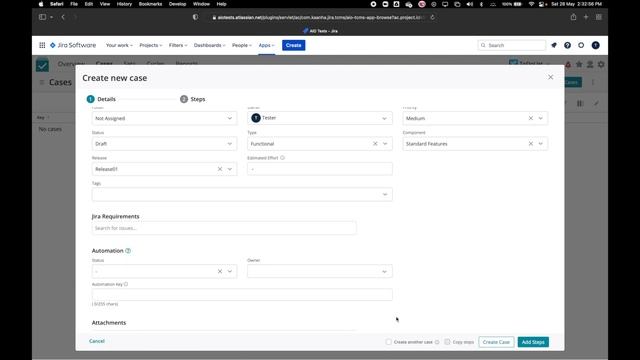Click the Estimated Effort info icon
The image size is (640, 360).
(x=282, y=158)
